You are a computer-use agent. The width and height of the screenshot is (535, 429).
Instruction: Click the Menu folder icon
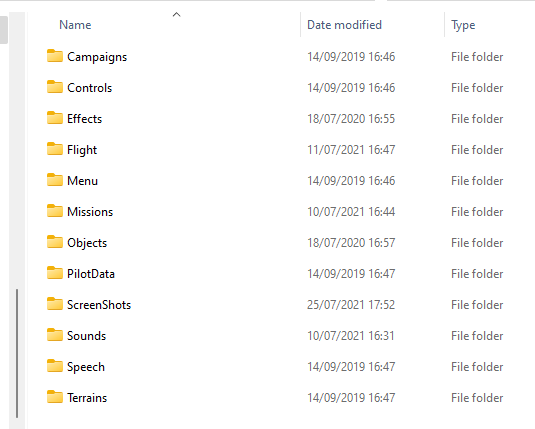coord(55,180)
